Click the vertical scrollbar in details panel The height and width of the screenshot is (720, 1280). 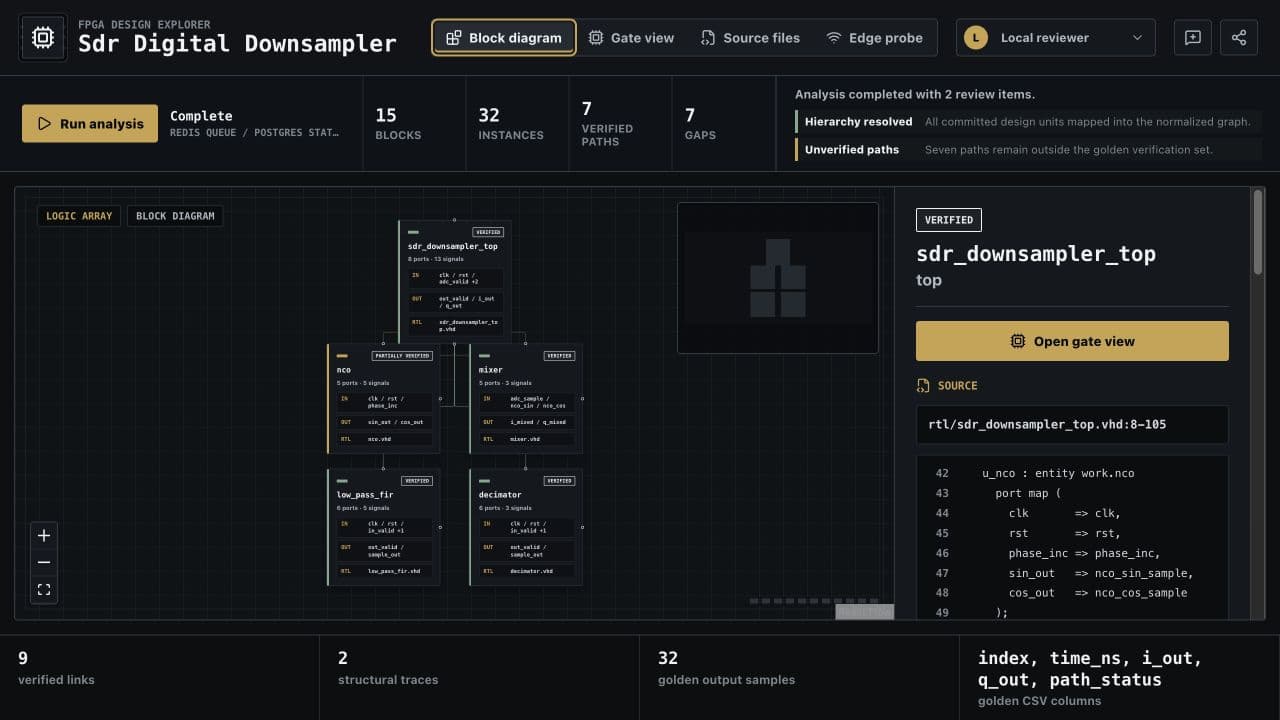(x=1258, y=232)
